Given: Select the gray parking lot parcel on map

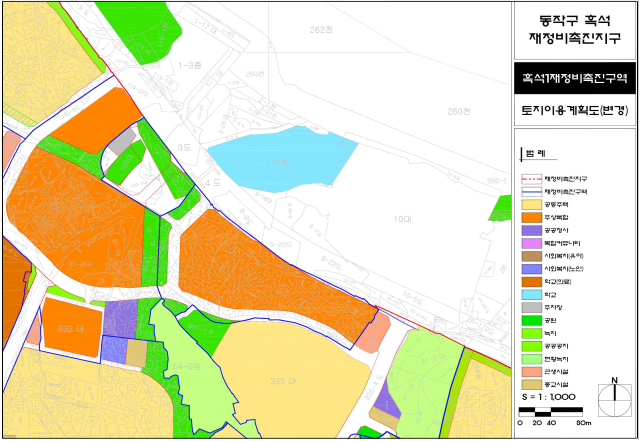Looking at the screenshot, I should click(122, 143).
